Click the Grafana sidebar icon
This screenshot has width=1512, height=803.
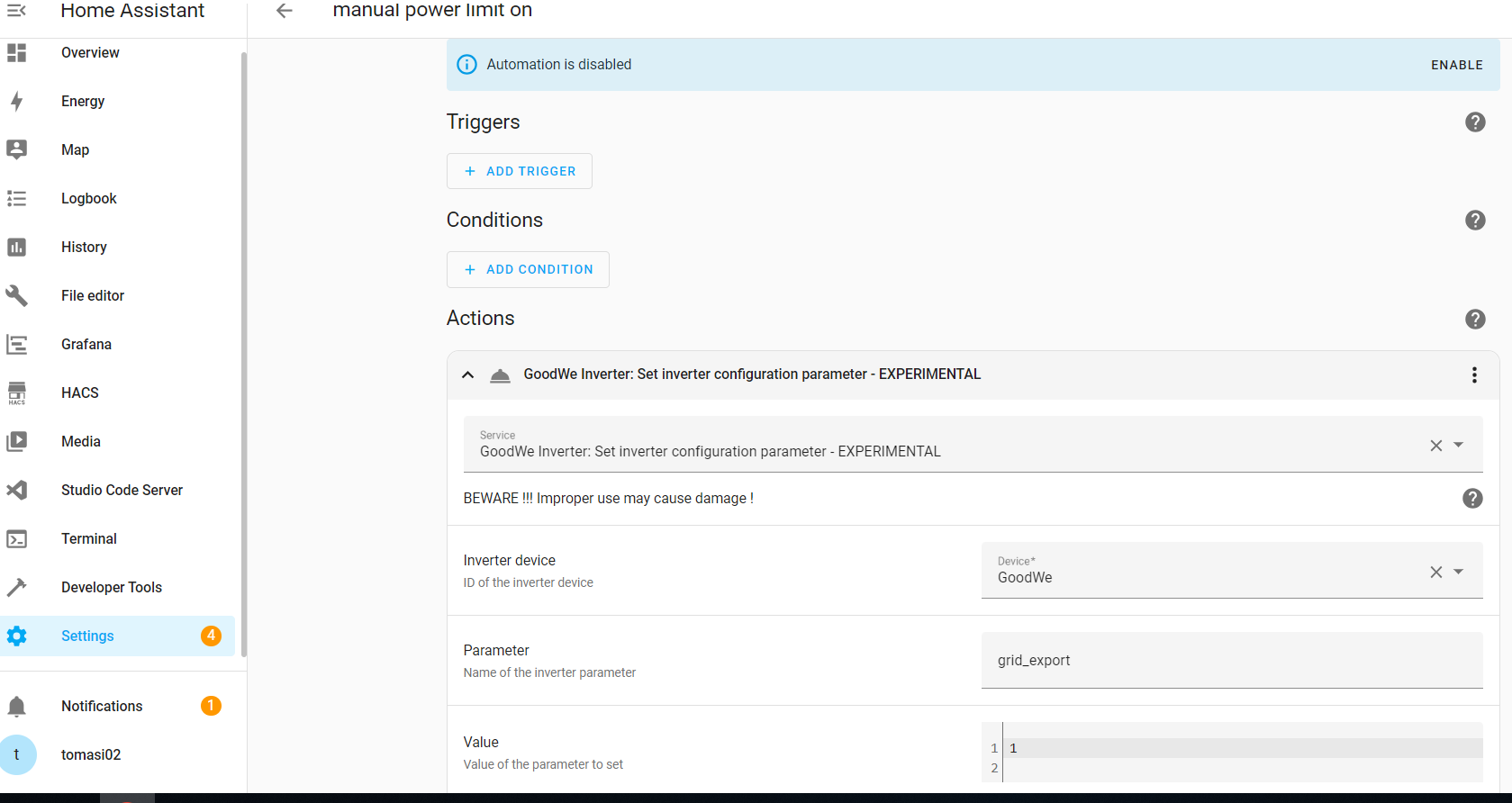click(x=16, y=344)
